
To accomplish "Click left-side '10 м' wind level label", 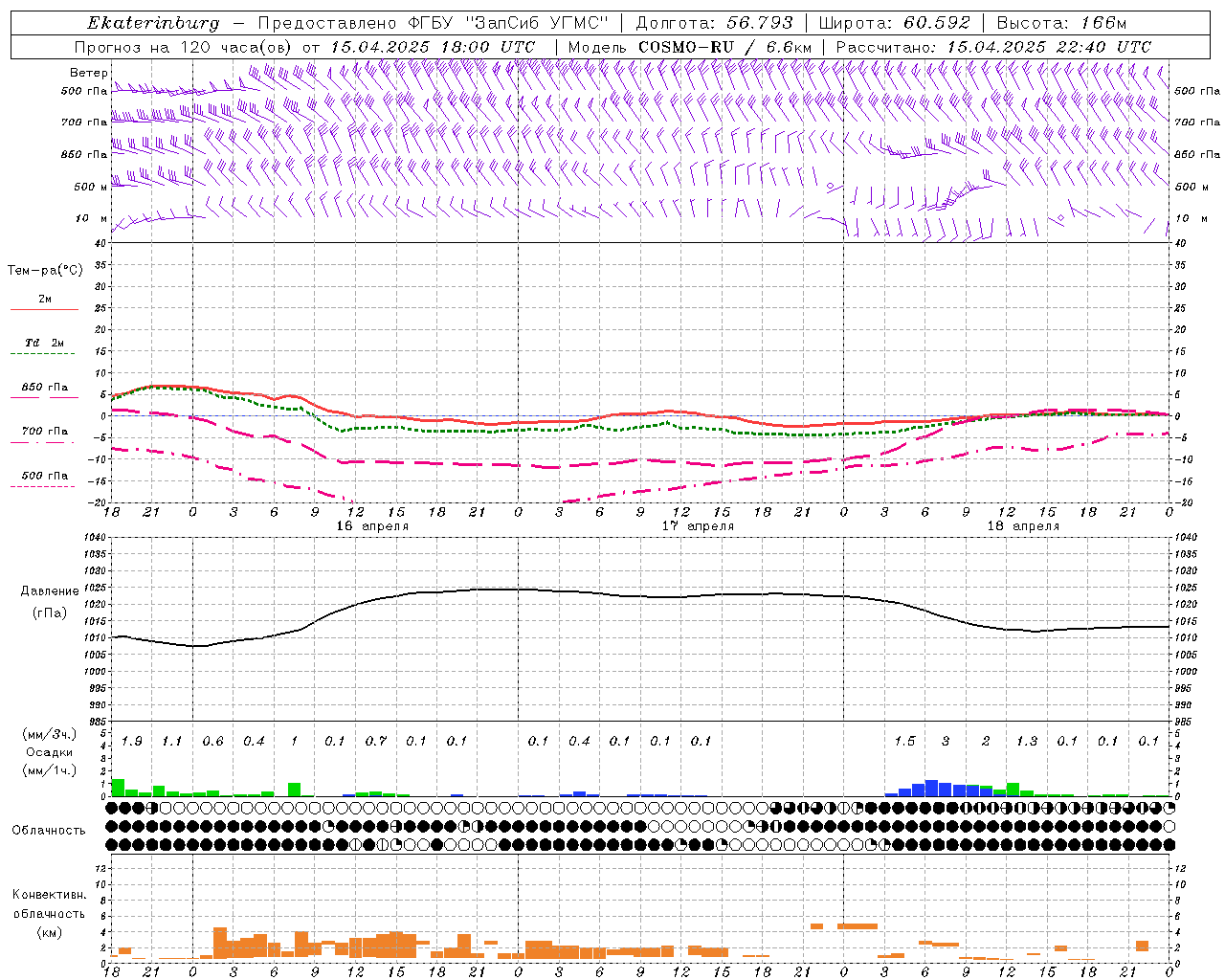I will pyautogui.click(x=91, y=218).
